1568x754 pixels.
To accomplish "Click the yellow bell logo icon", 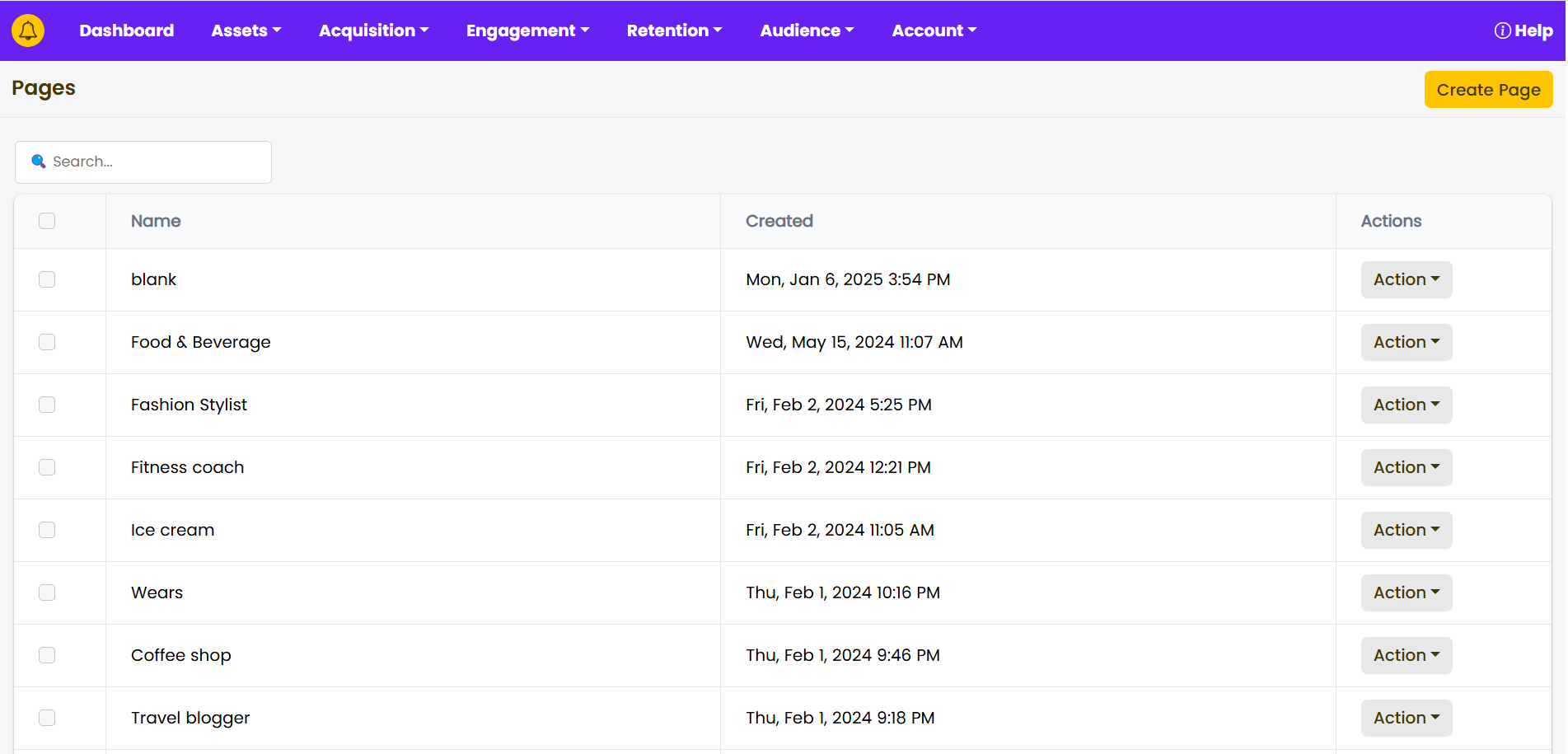I will click(28, 30).
